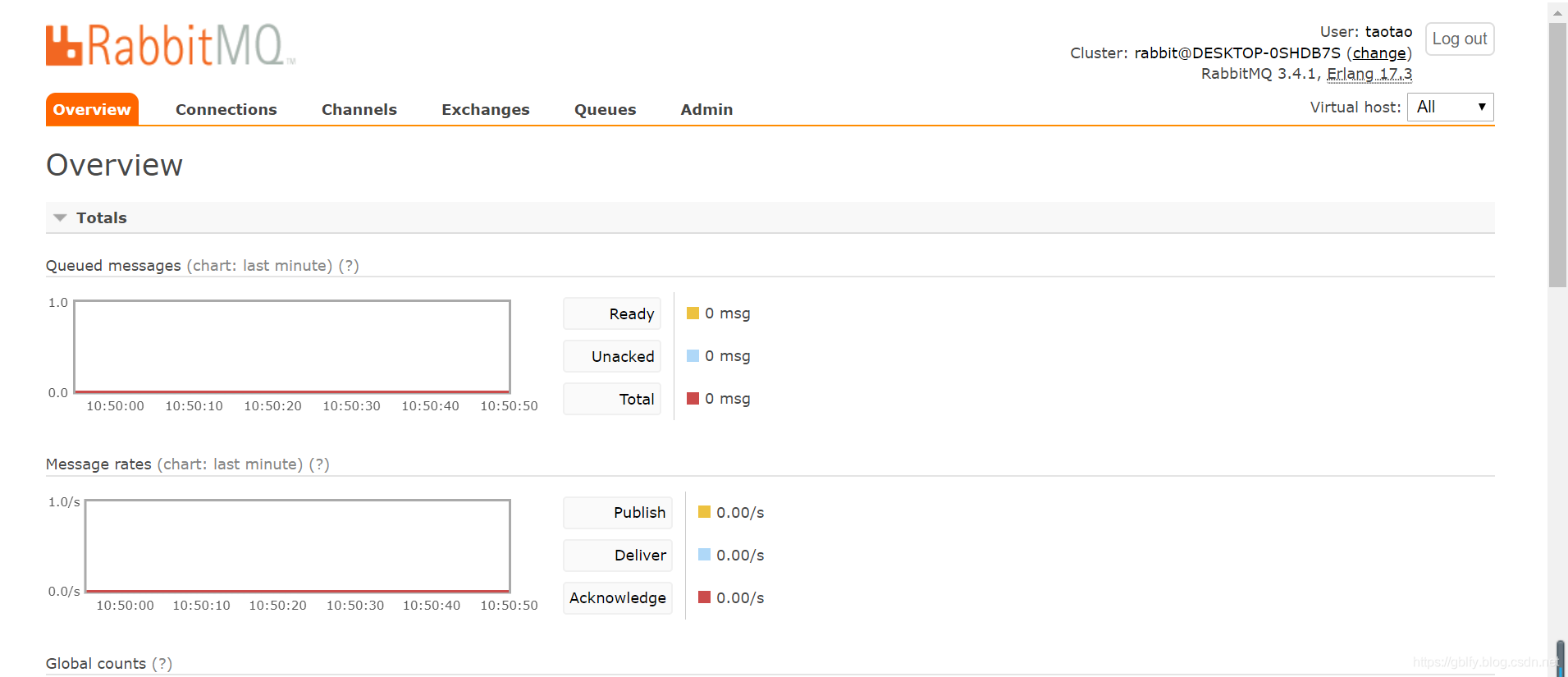
Task: Switch to the Overview tab
Action: [92, 109]
